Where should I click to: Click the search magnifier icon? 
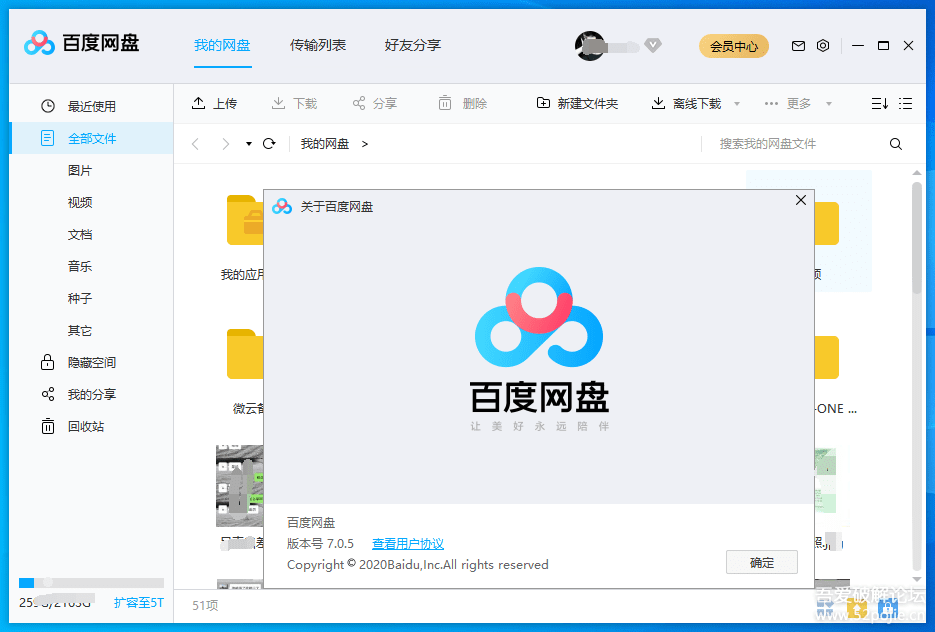pyautogui.click(x=896, y=144)
